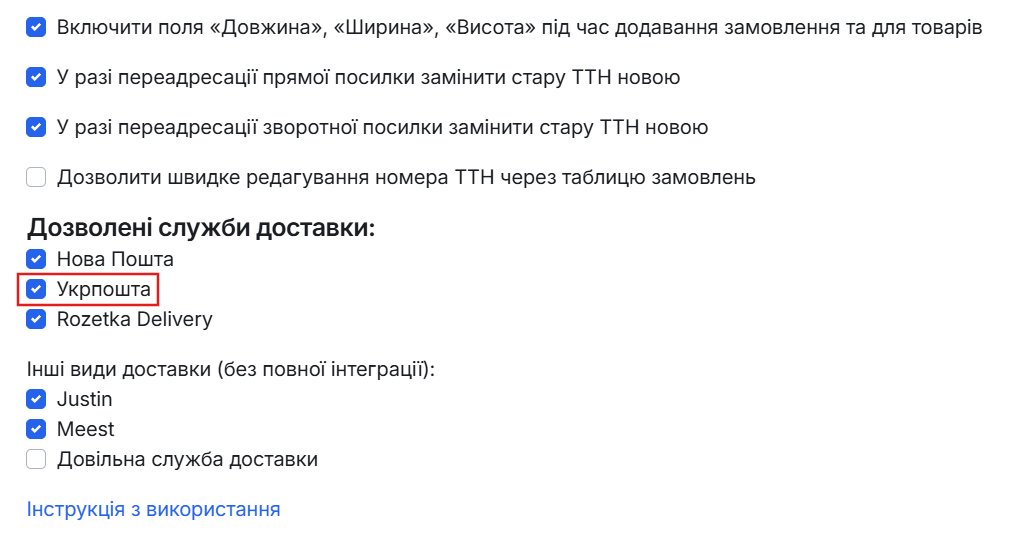Click the Включити поля label text
1015x538 pixels.
(x=520, y=28)
